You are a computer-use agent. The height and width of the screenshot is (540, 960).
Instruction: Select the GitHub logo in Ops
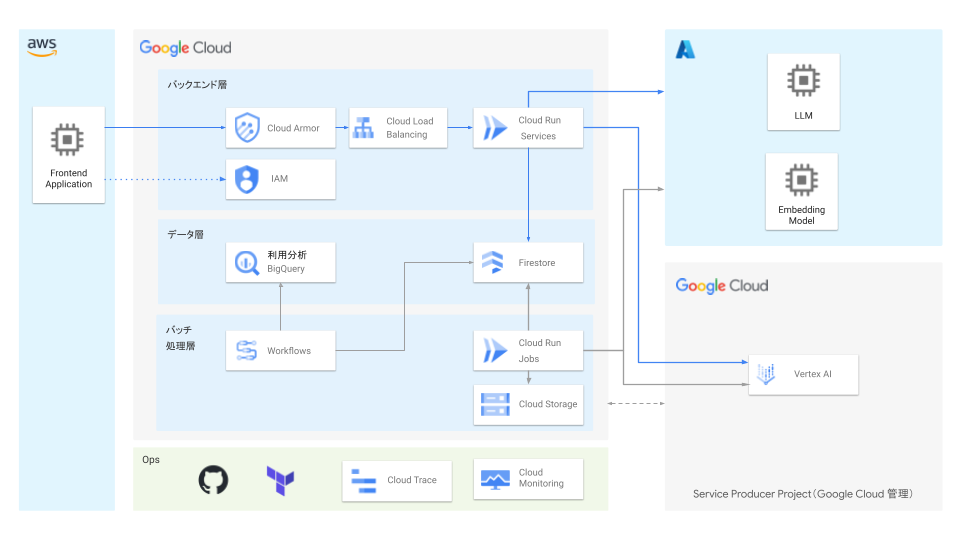[213, 480]
